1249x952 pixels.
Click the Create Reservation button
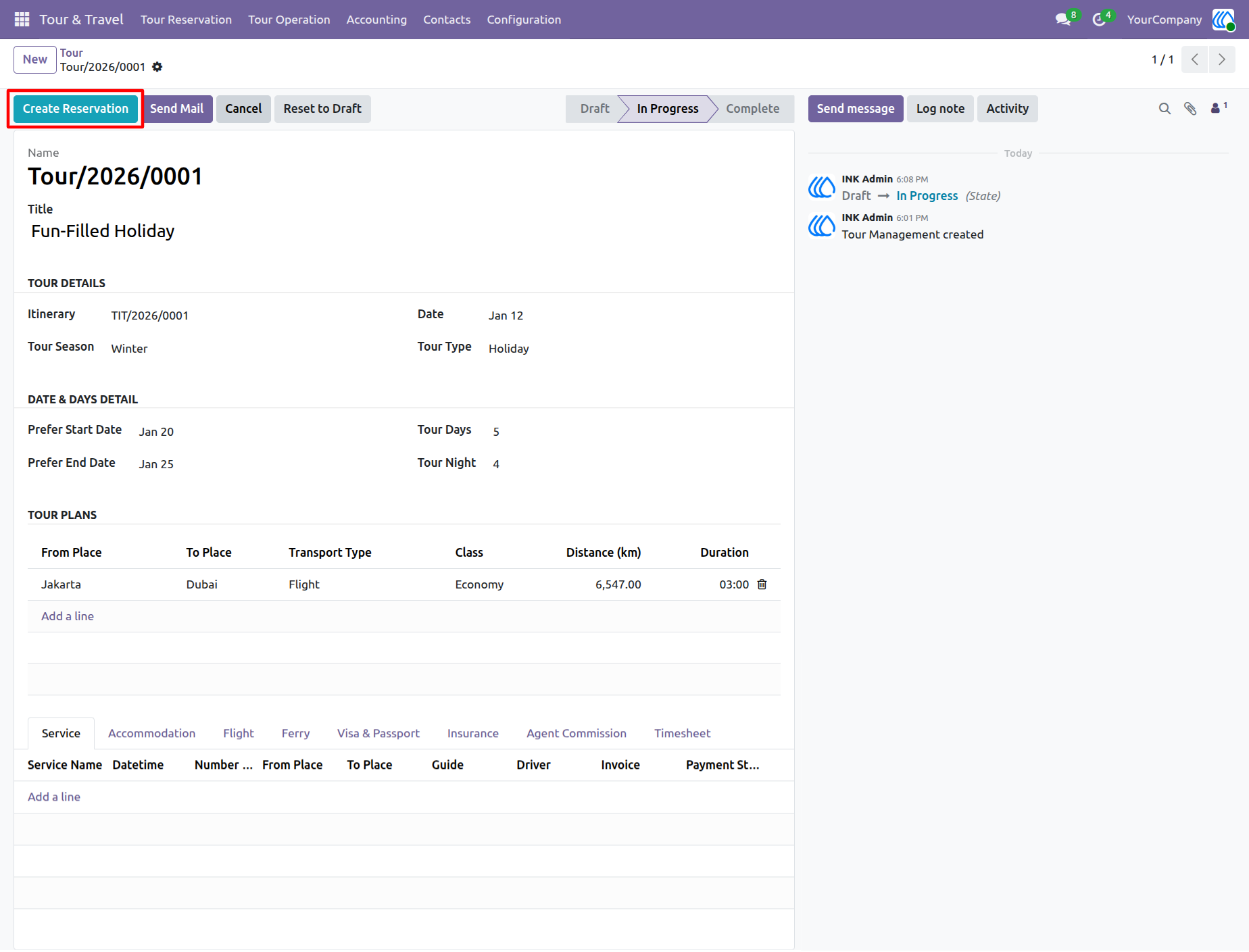pyautogui.click(x=76, y=109)
